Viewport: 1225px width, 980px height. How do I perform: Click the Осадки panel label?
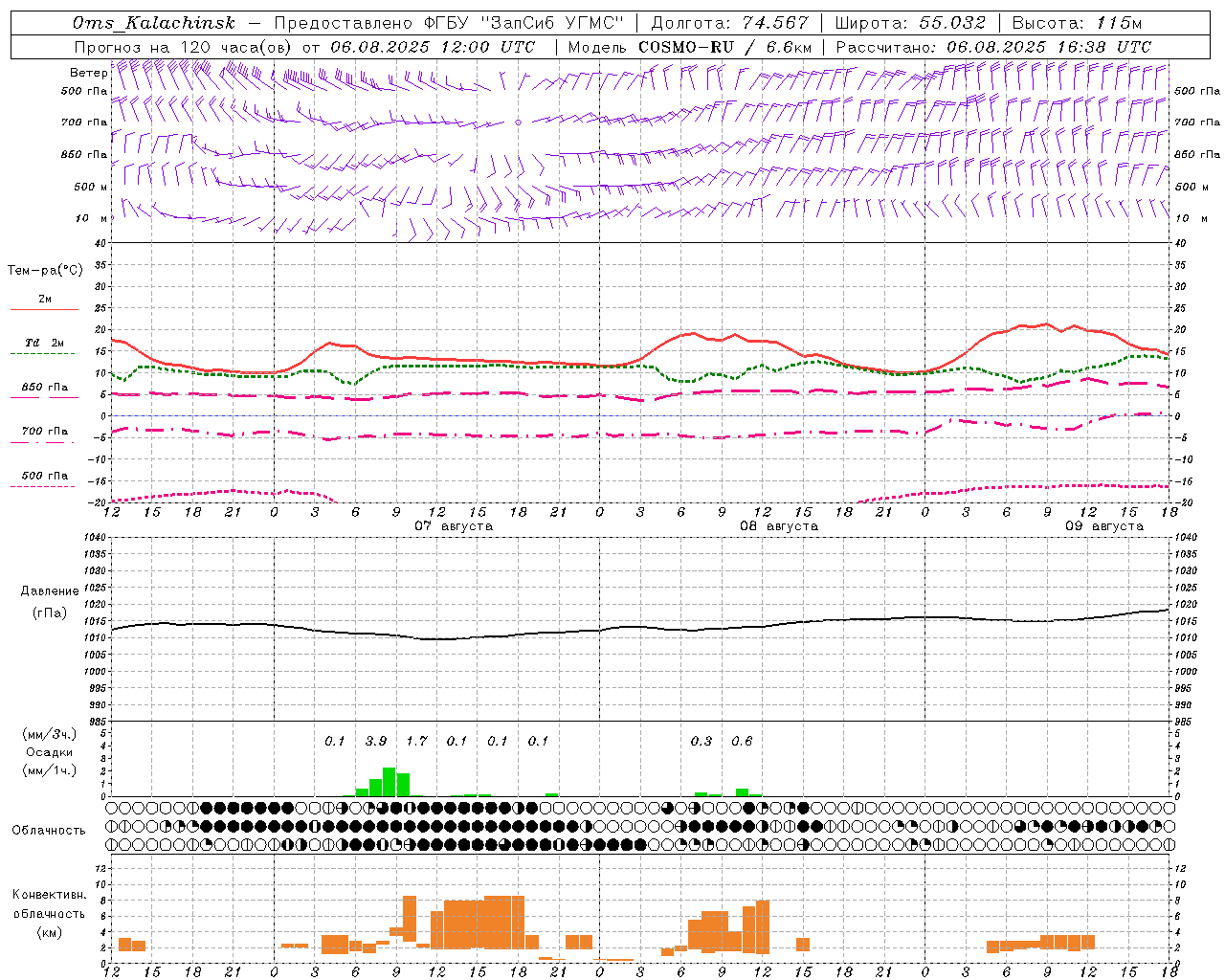click(50, 752)
